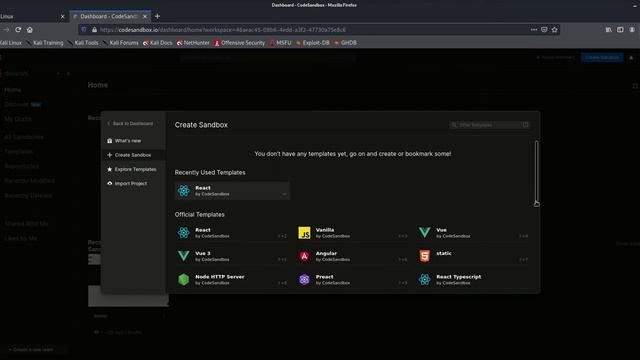Toggle the Firefox sidebar icon
640x360 pixels.
pos(620,29)
